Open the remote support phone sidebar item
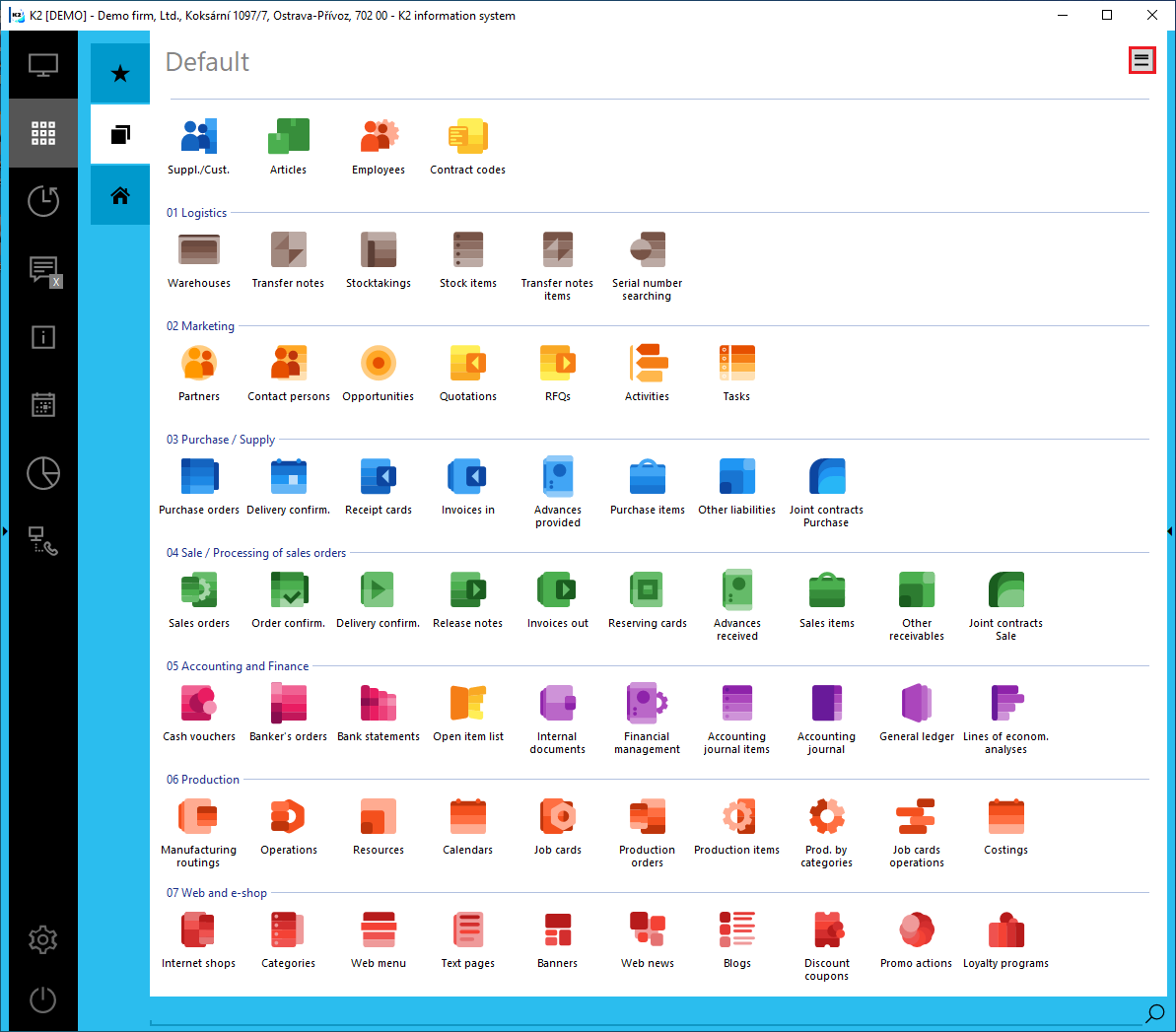Screen dimensions: 1176x1032 pyautogui.click(x=42, y=541)
